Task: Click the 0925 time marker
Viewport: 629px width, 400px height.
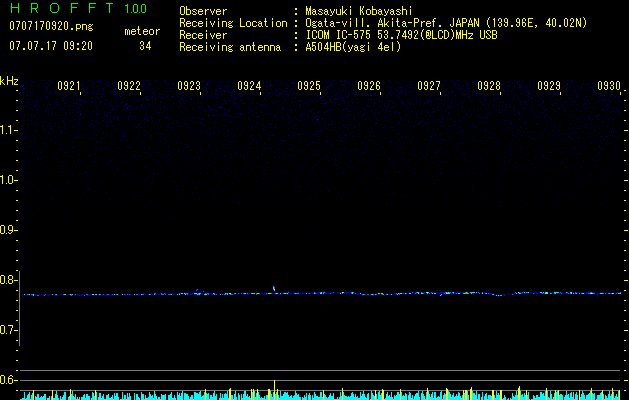Action: point(309,86)
